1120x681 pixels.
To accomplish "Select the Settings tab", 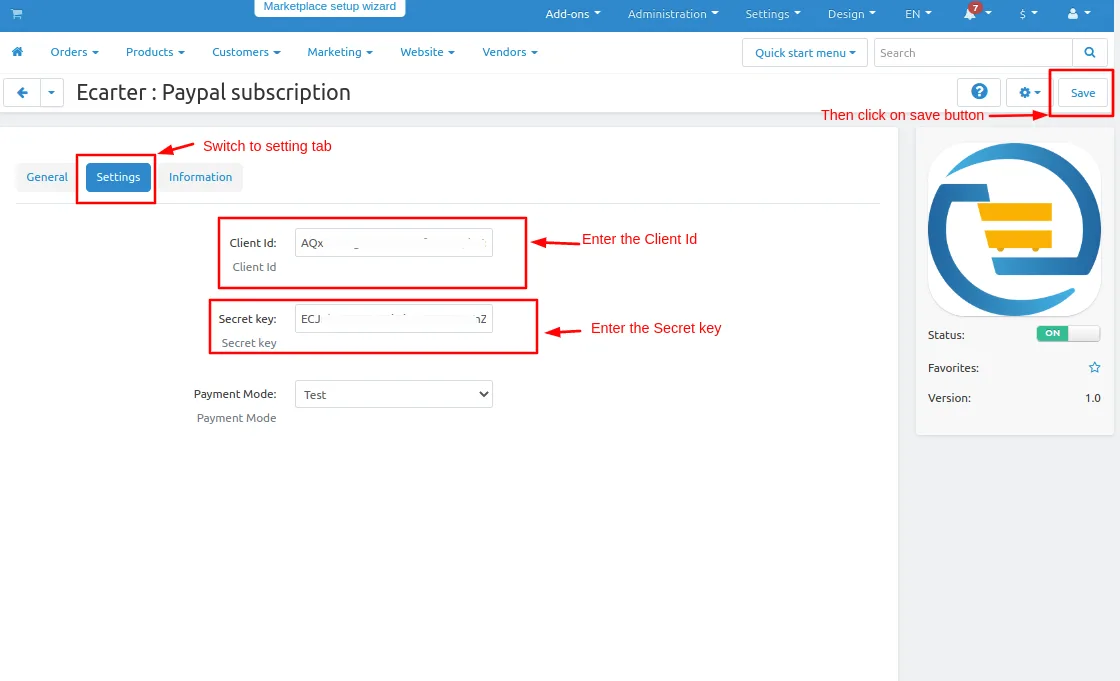I will [x=119, y=177].
